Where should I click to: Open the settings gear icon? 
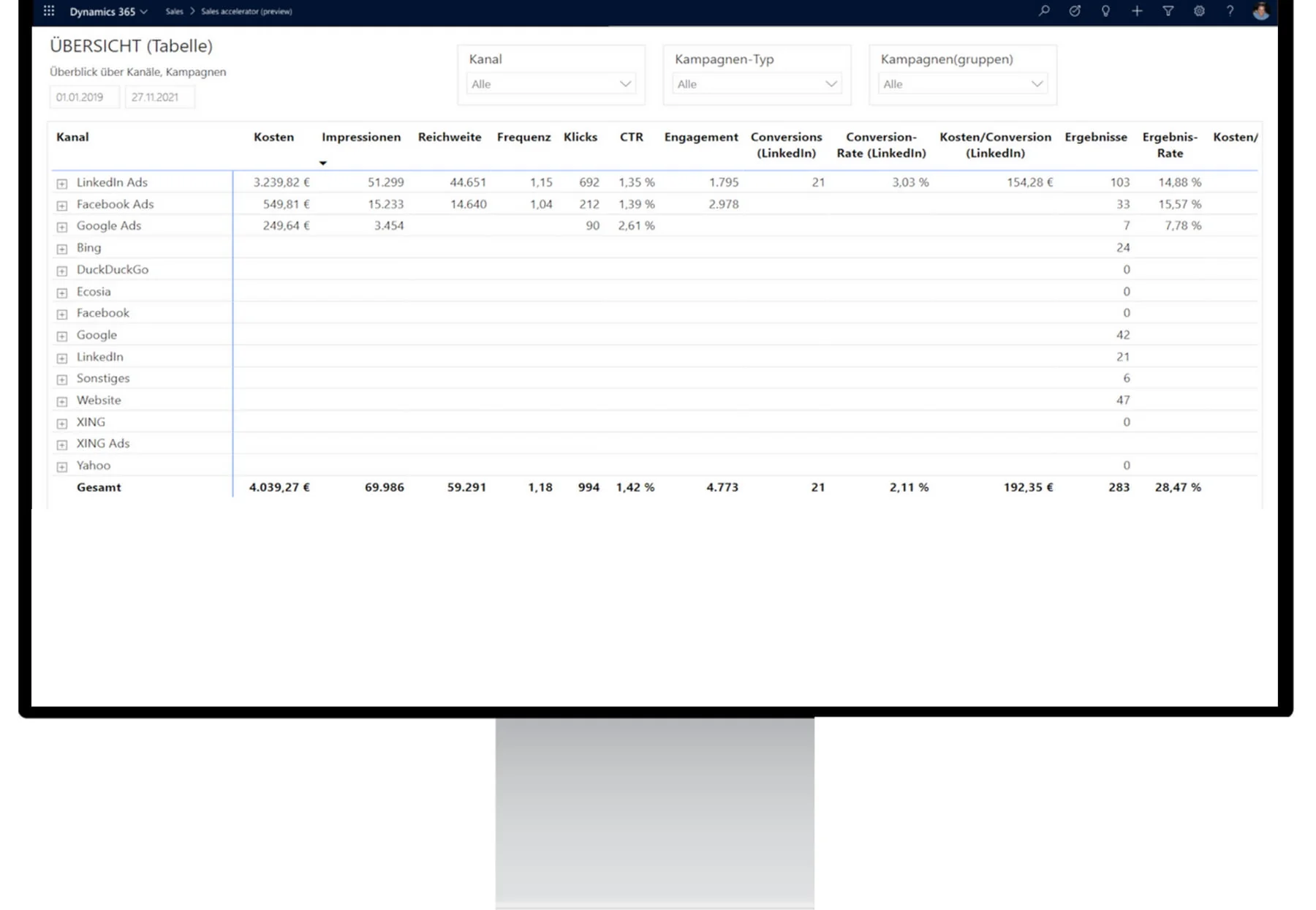(1199, 11)
